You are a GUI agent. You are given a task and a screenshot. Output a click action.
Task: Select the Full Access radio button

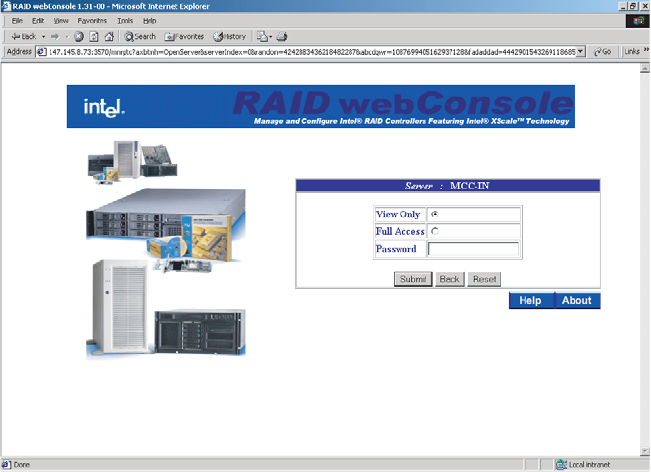pyautogui.click(x=435, y=231)
